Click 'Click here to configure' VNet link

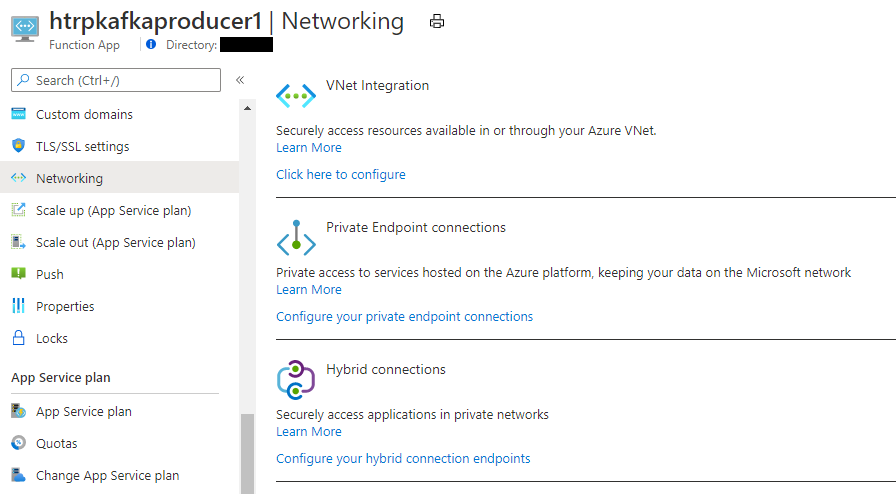[341, 174]
